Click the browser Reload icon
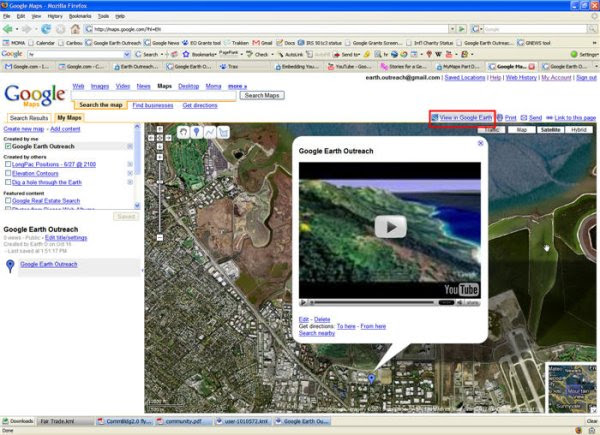 [x=46, y=29]
